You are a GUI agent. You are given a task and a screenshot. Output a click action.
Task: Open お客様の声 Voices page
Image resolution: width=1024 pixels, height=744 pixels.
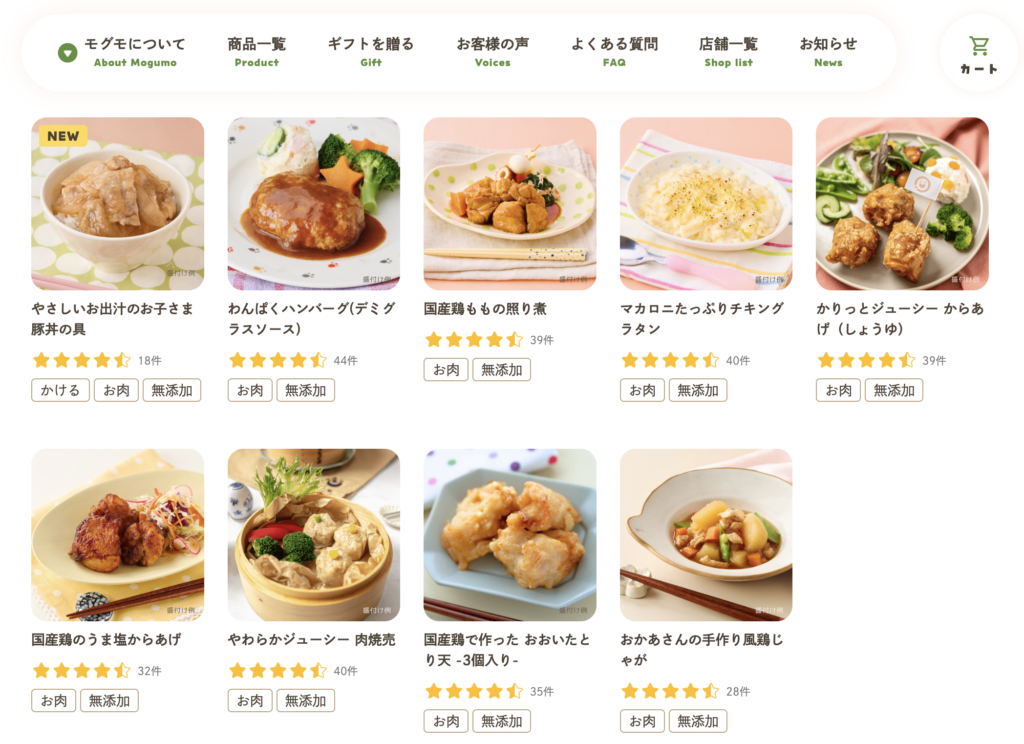pyautogui.click(x=492, y=52)
